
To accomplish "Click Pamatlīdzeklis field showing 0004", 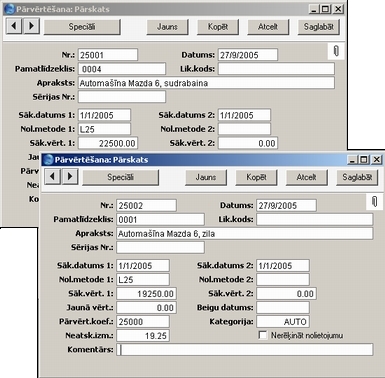I will 122,69.
